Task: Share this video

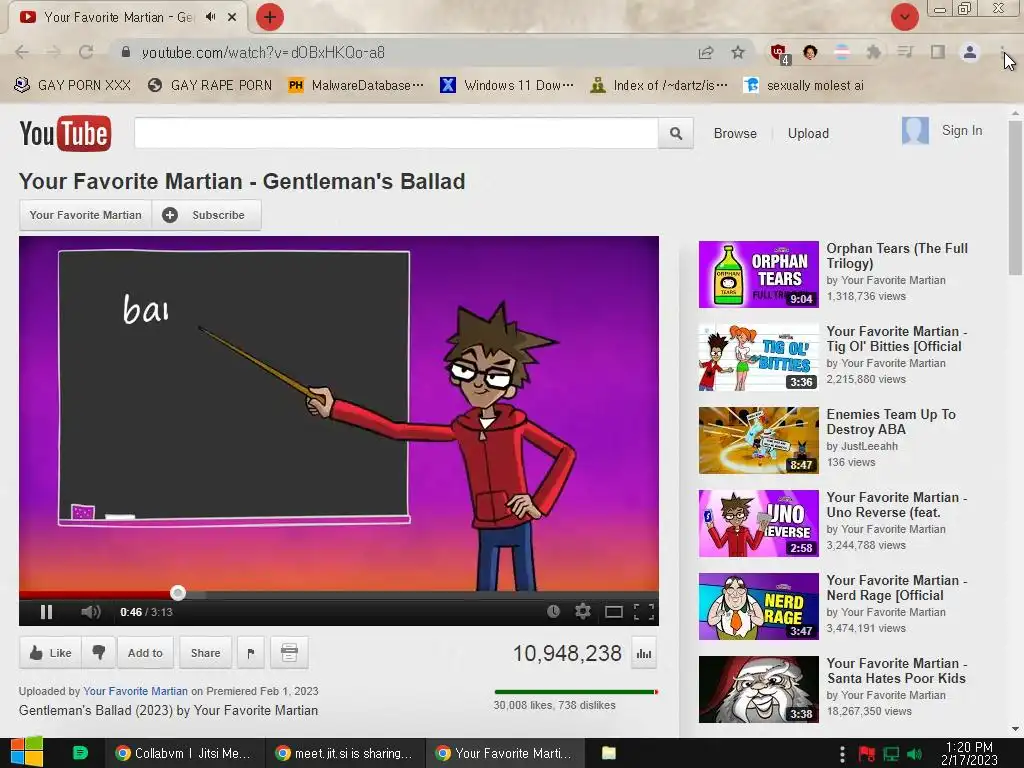Action: 205,653
